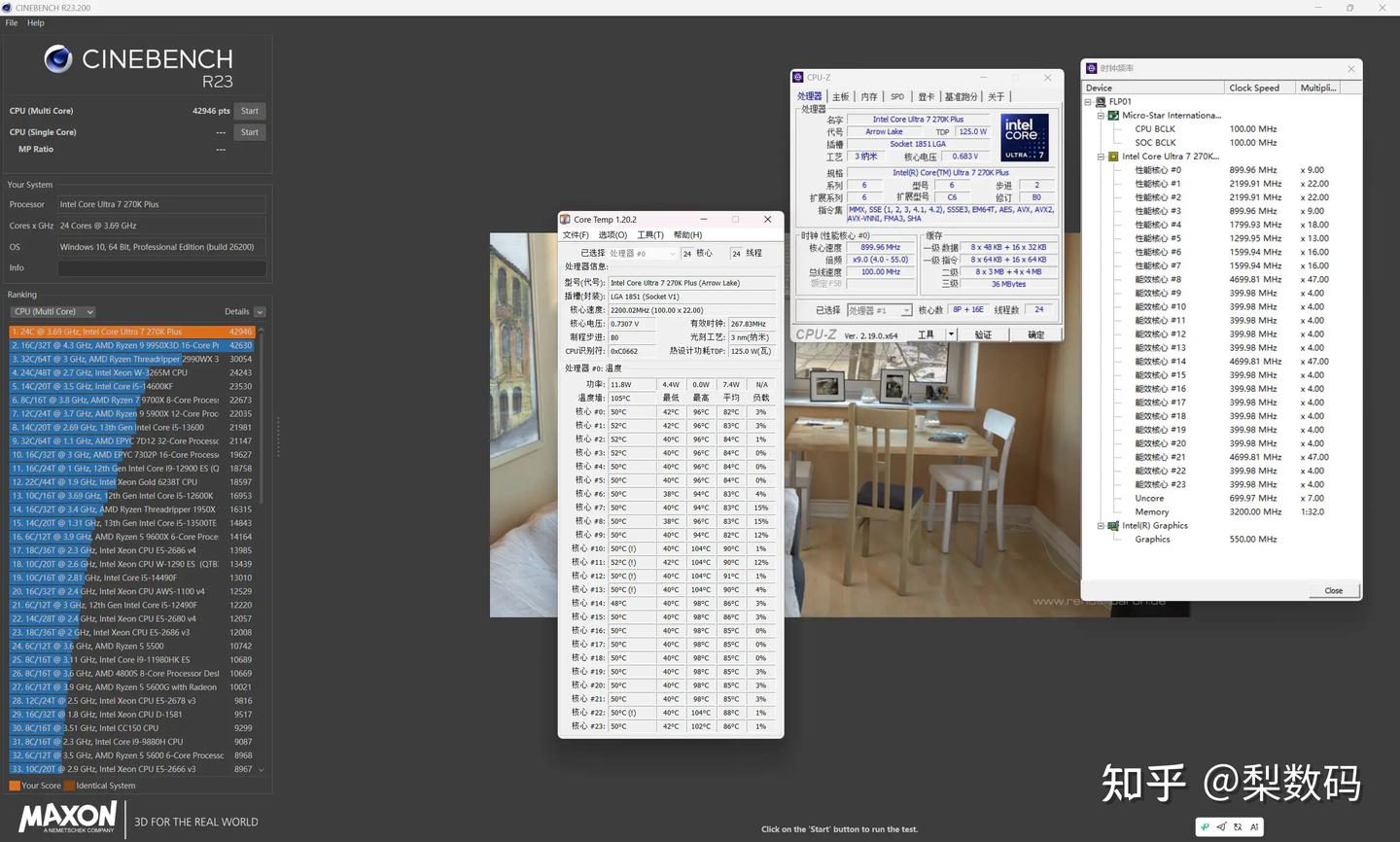Click the Intel Core Ultra 7 CPU icon in the tree

[1113, 156]
